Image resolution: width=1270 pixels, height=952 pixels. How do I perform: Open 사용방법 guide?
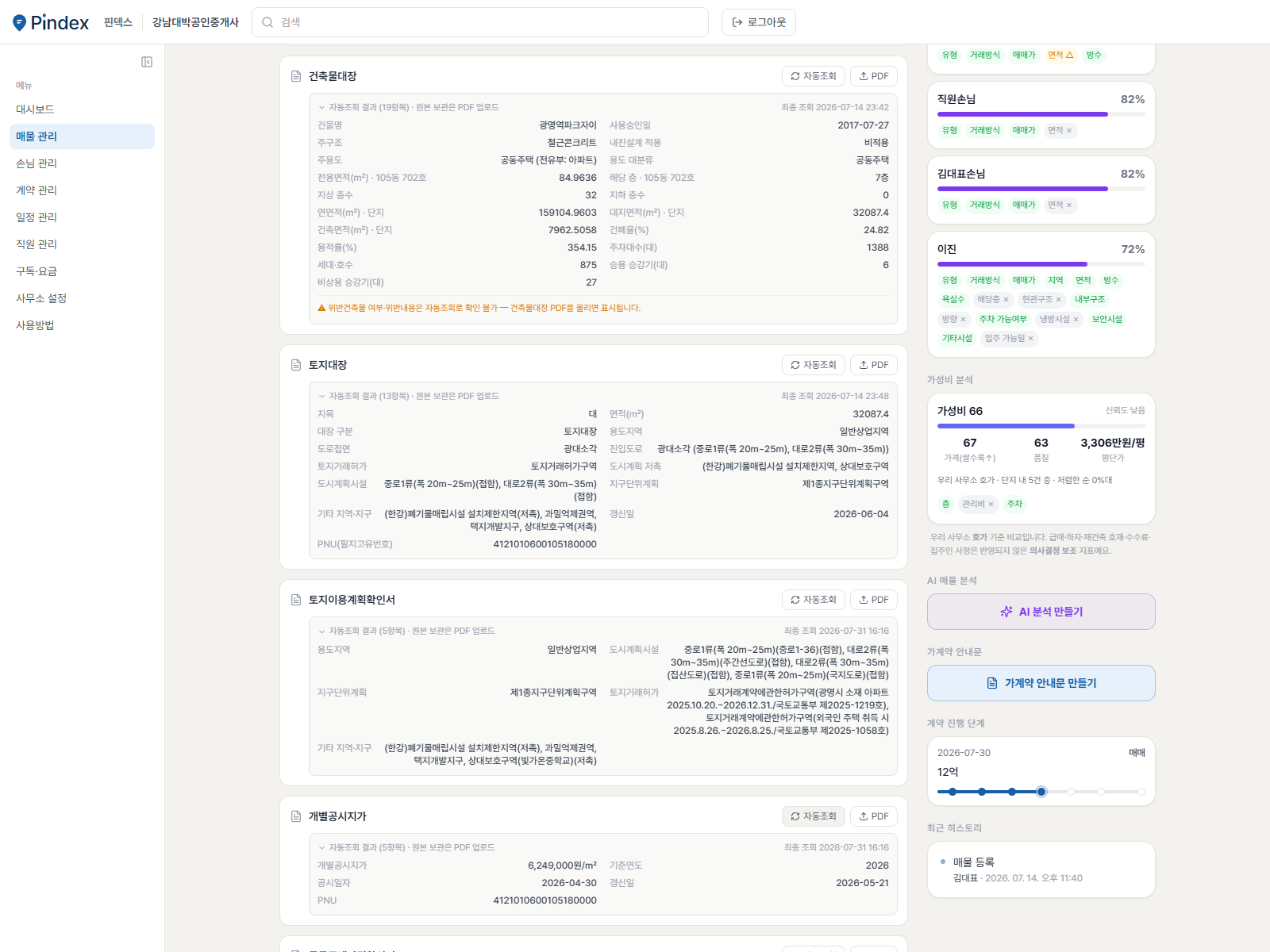[x=83, y=325]
